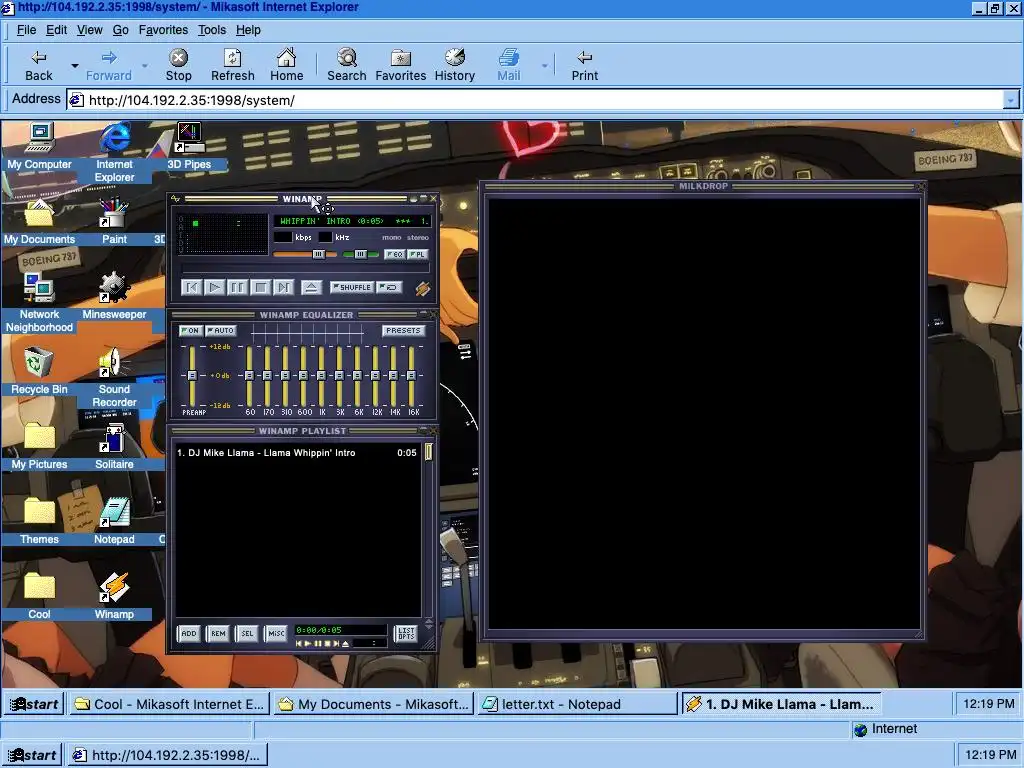Select Network Neighborhood desktop icon

click(x=39, y=302)
